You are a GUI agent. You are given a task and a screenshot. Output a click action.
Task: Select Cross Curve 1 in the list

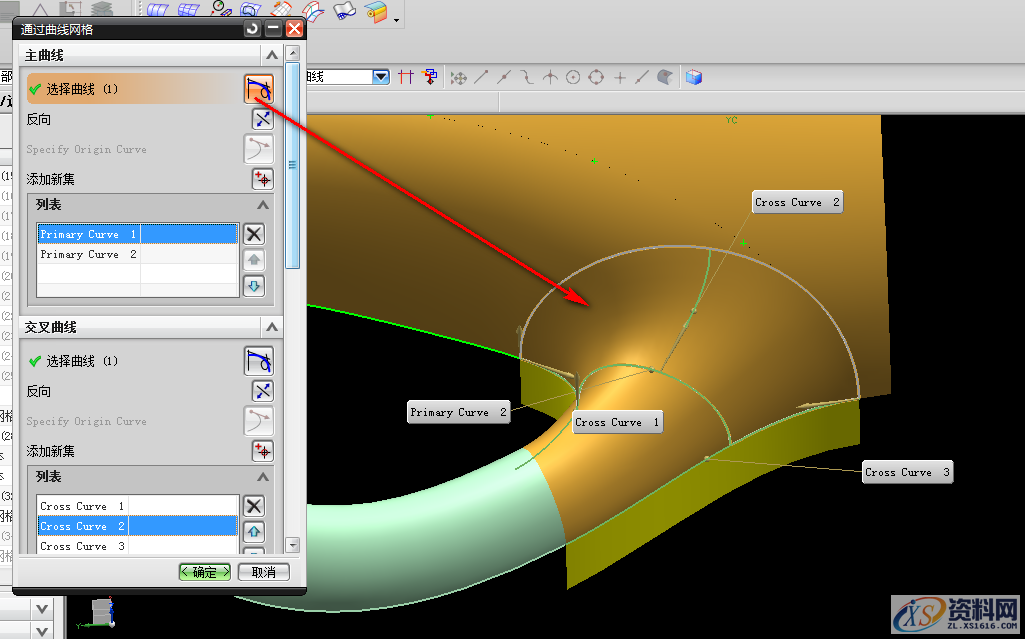[x=82, y=507]
